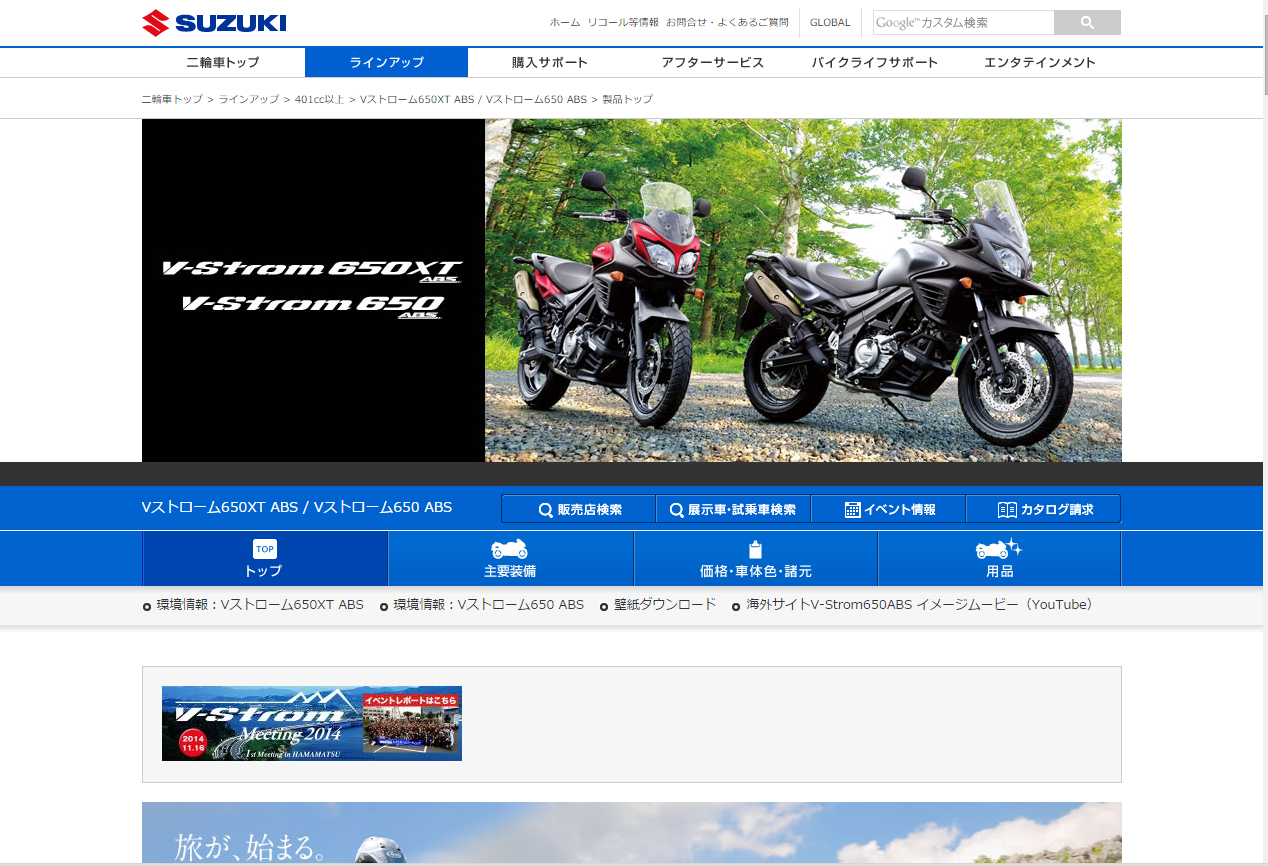The image size is (1268, 866).
Task: Open the 用品 accessories tab
Action: [x=1000, y=558]
